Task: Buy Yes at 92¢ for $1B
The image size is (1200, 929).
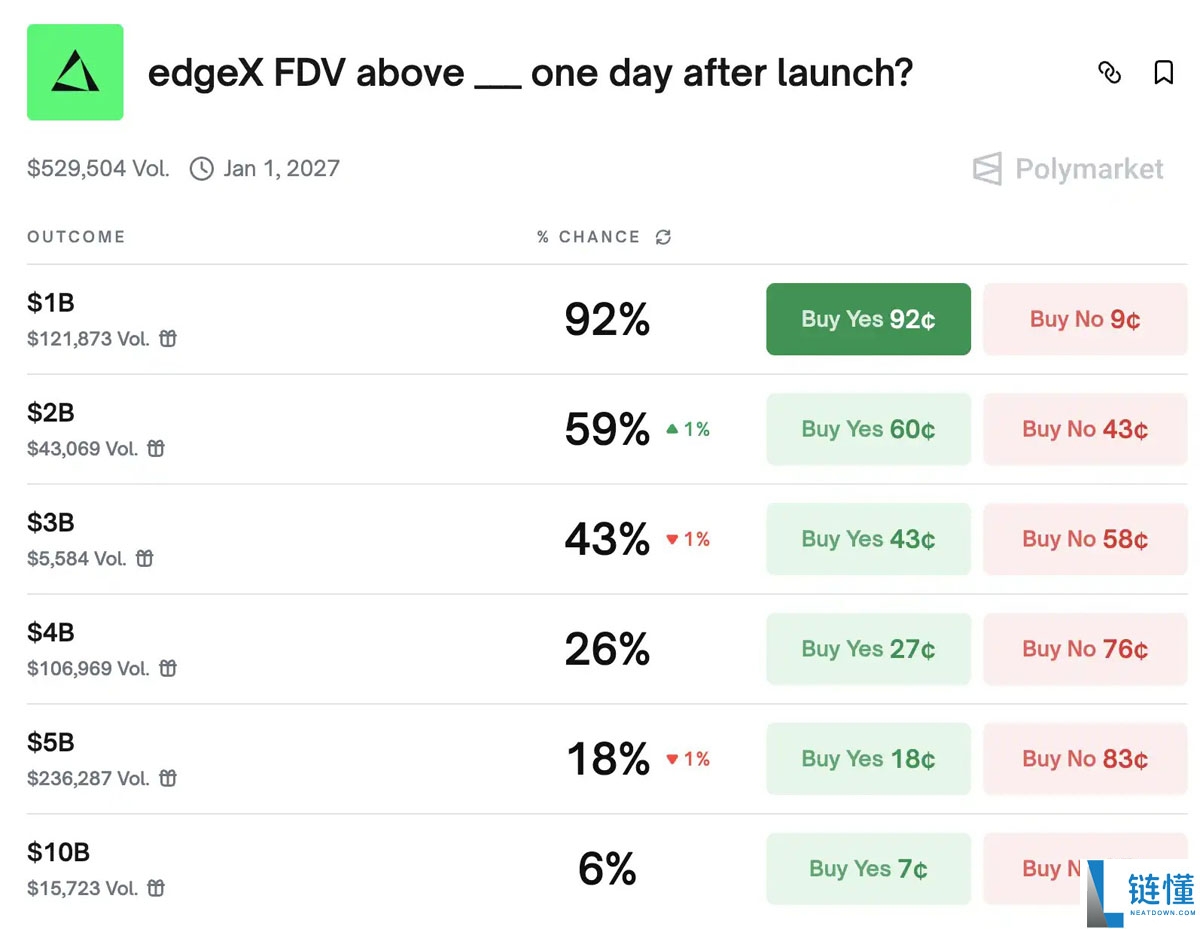Action: (x=868, y=319)
